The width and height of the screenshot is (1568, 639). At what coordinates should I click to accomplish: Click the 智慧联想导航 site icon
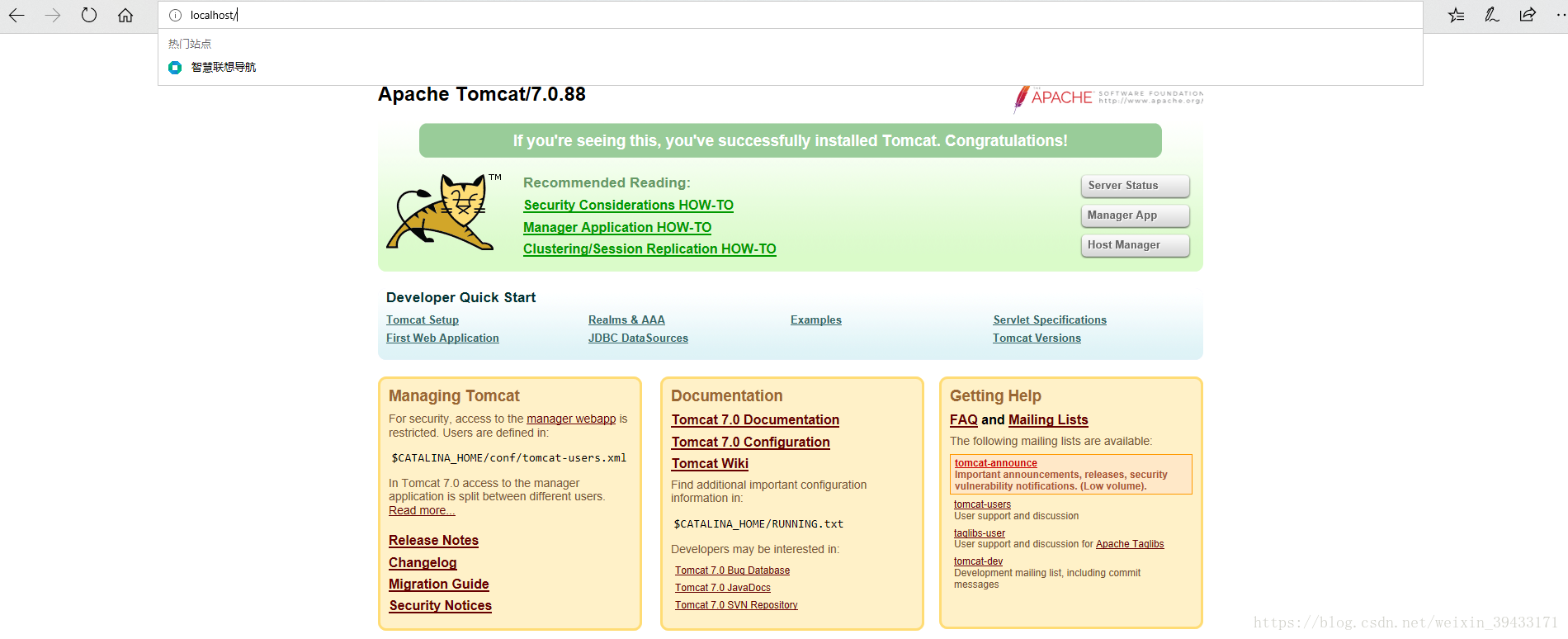(175, 68)
